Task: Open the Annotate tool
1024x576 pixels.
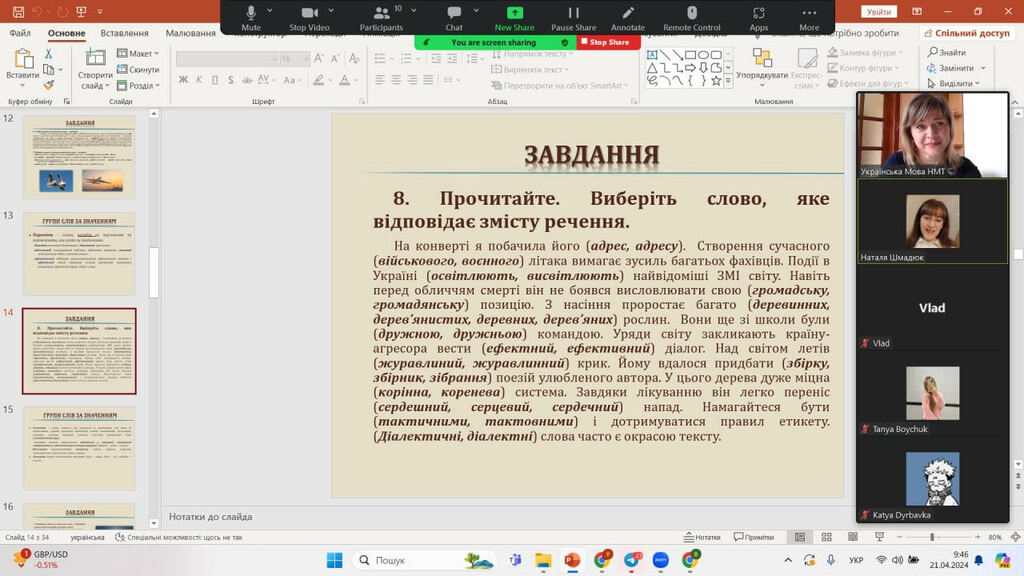Action: pyautogui.click(x=628, y=13)
